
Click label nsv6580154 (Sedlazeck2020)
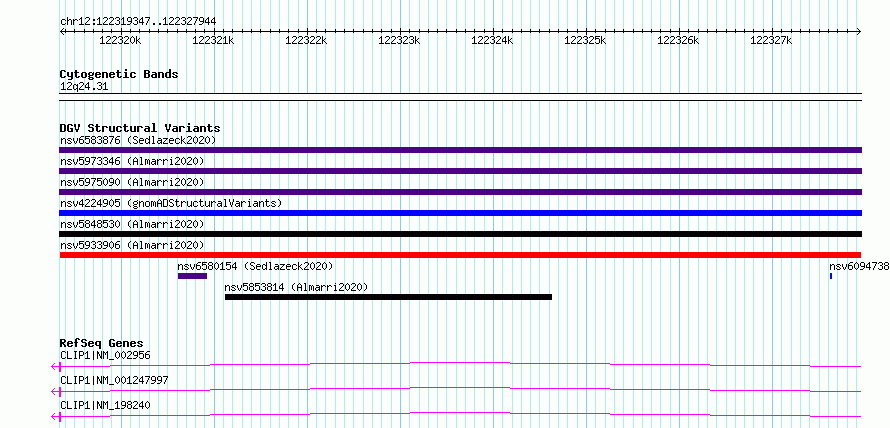pyautogui.click(x=255, y=266)
